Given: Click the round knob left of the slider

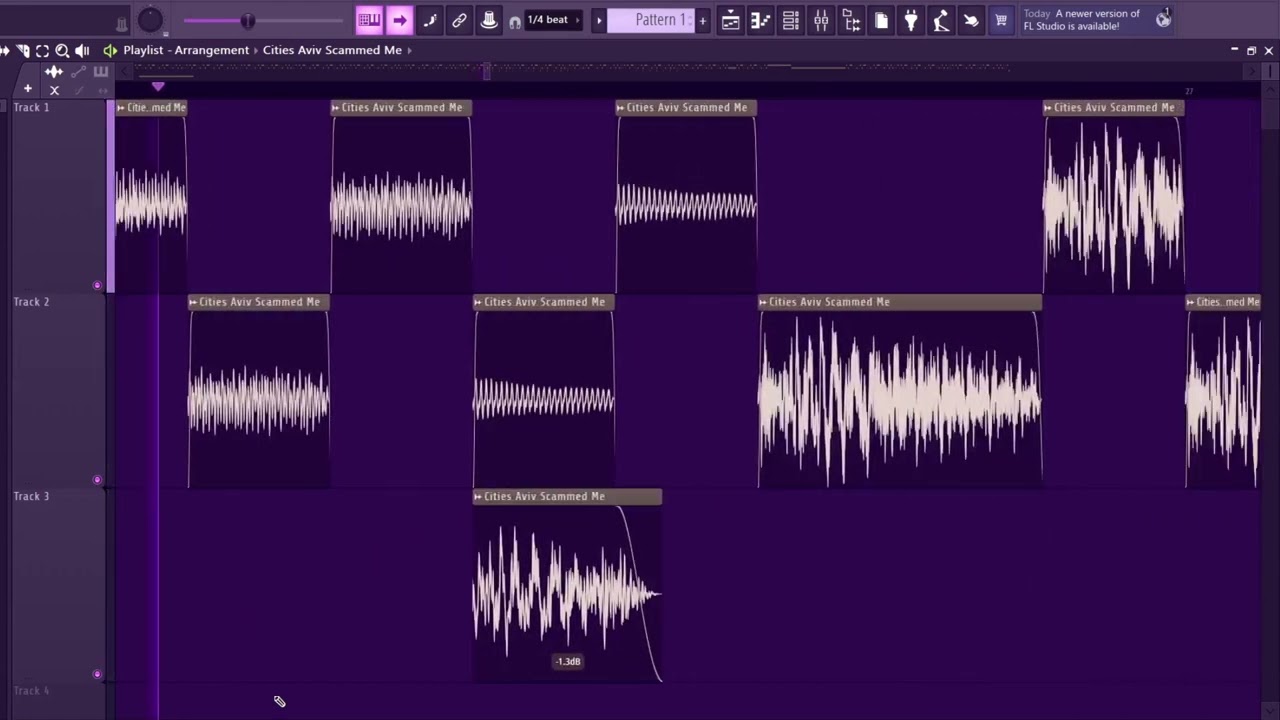Looking at the screenshot, I should pos(150,20).
